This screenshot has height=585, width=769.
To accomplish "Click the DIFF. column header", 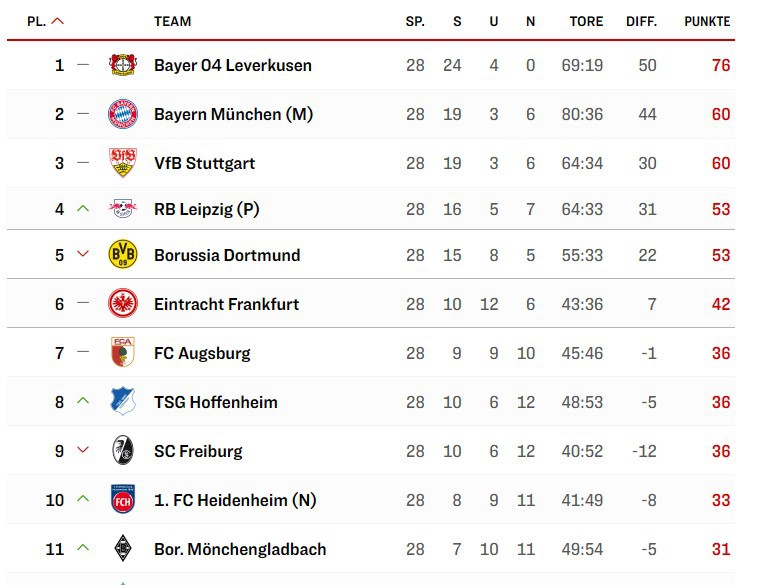I will click(641, 21).
